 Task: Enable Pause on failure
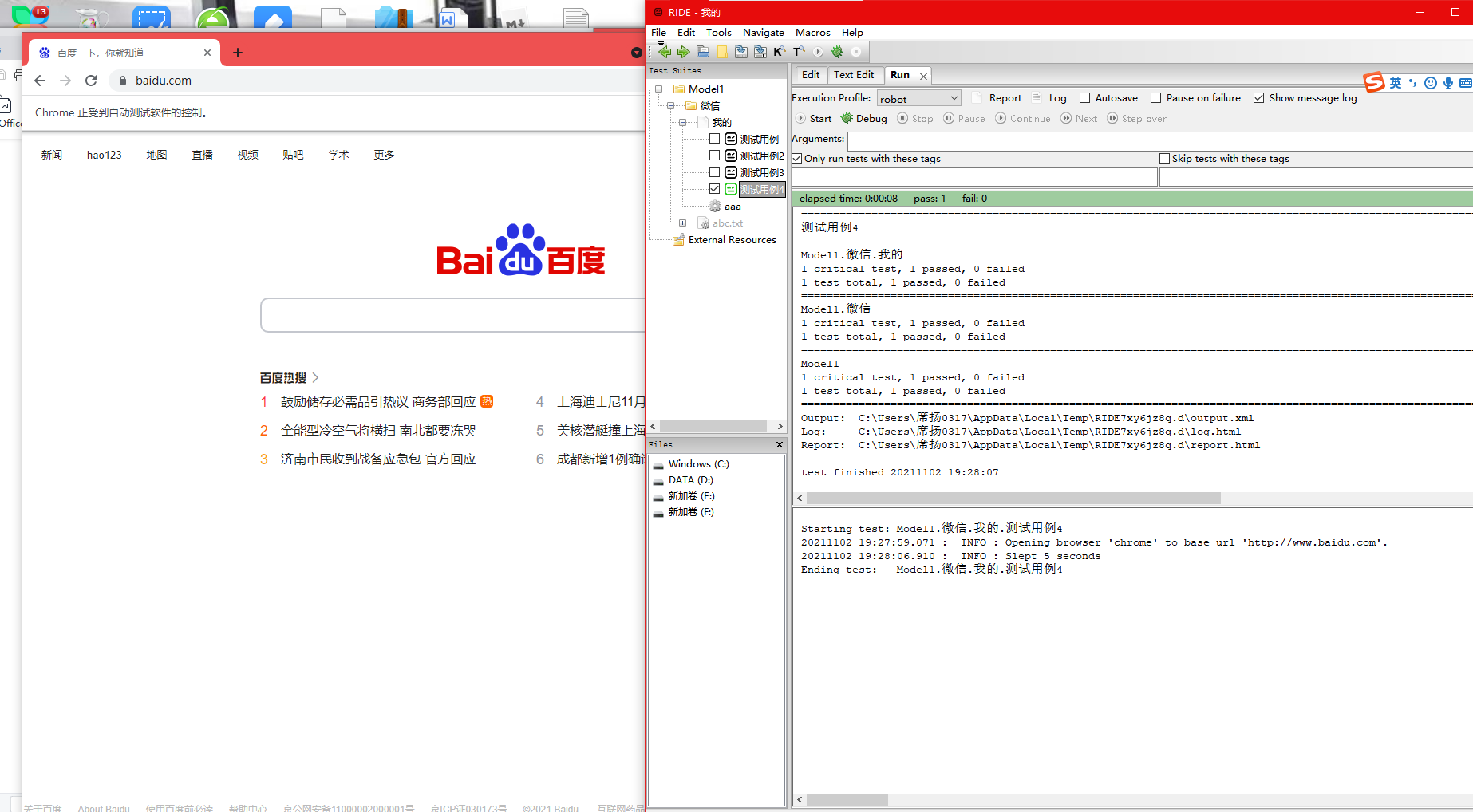[x=1156, y=97]
